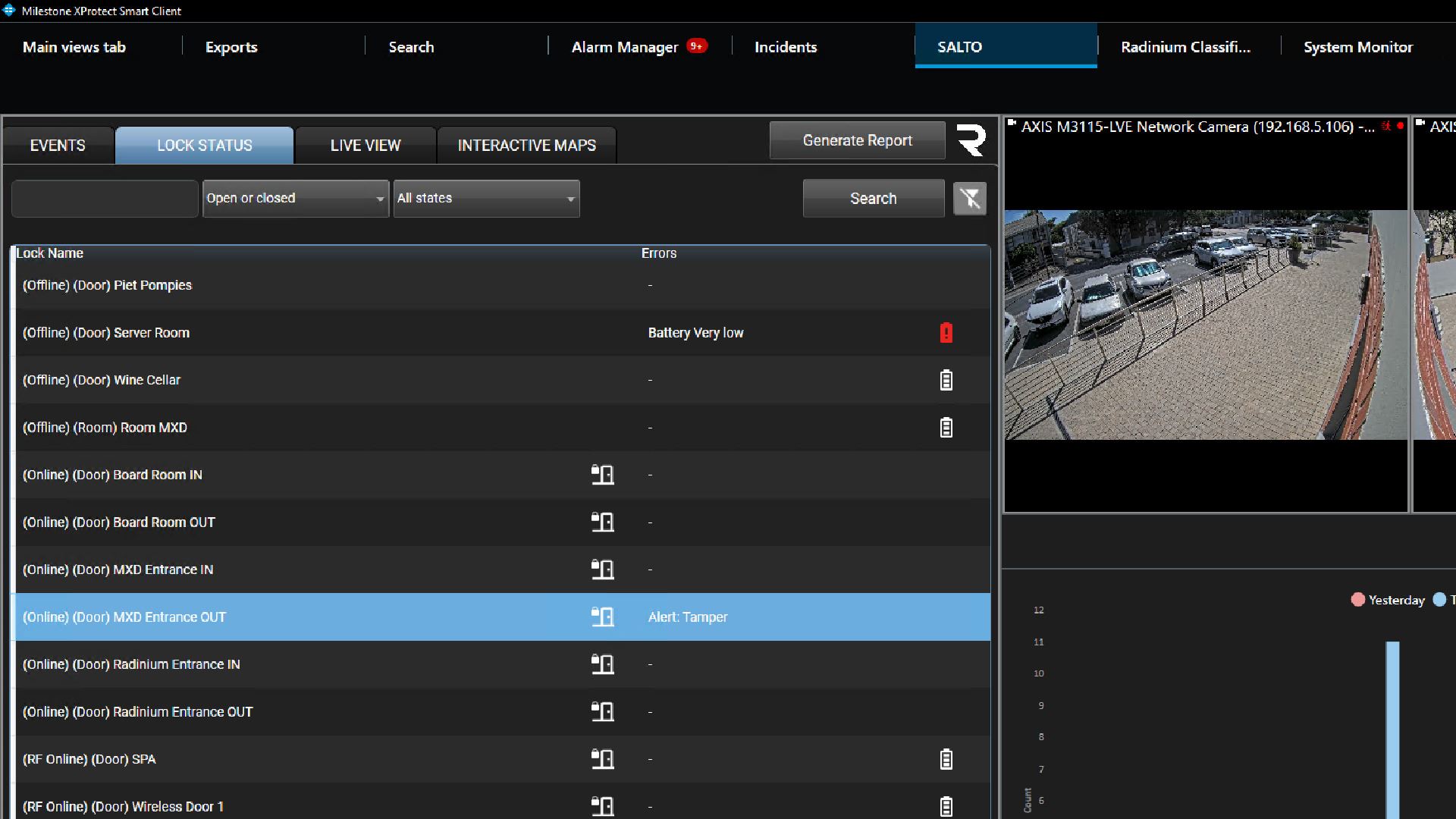Open the 'All states' dropdown
This screenshot has width=1456, height=819.
point(486,199)
